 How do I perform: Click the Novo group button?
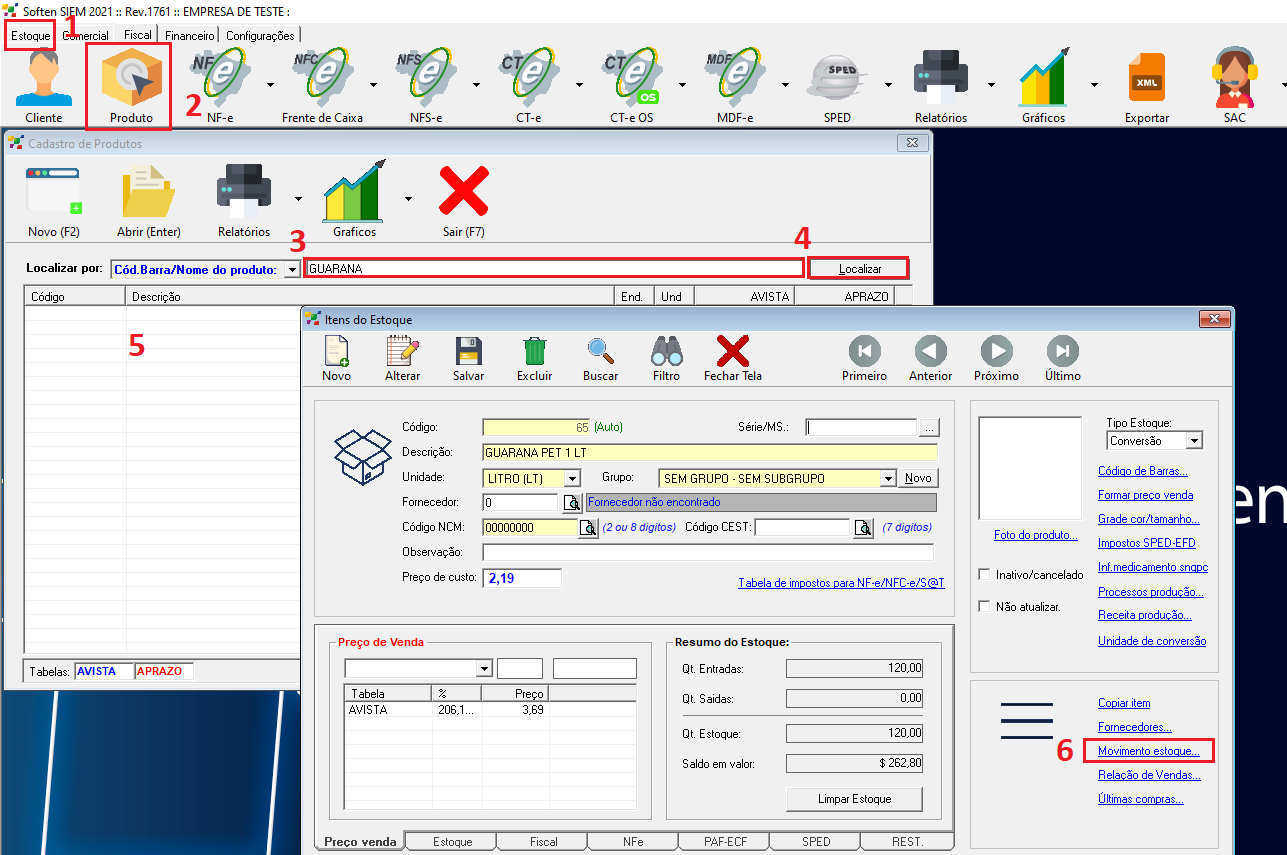[x=919, y=478]
